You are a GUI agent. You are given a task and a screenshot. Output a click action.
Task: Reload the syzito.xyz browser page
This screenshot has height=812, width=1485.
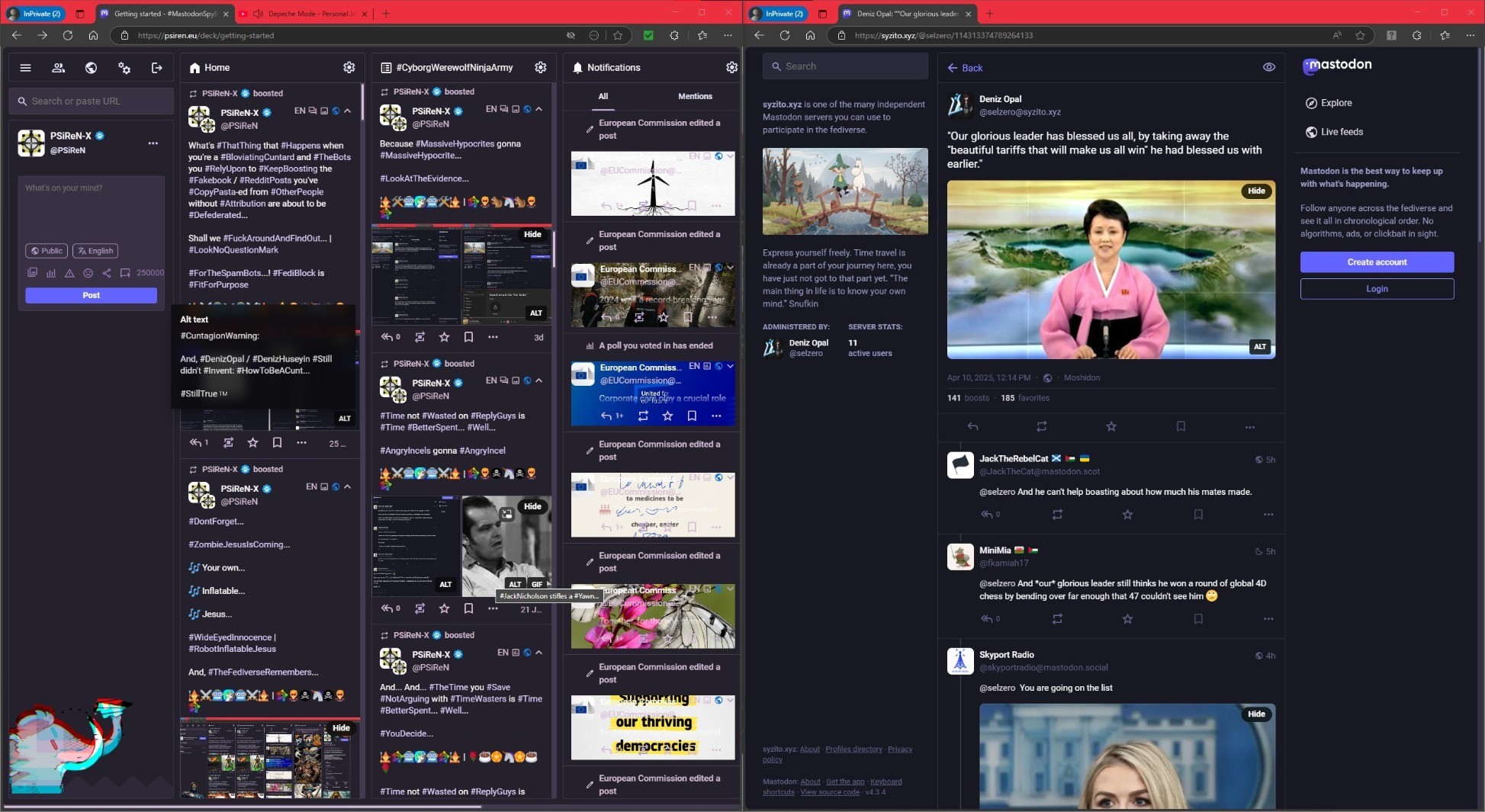(x=784, y=35)
